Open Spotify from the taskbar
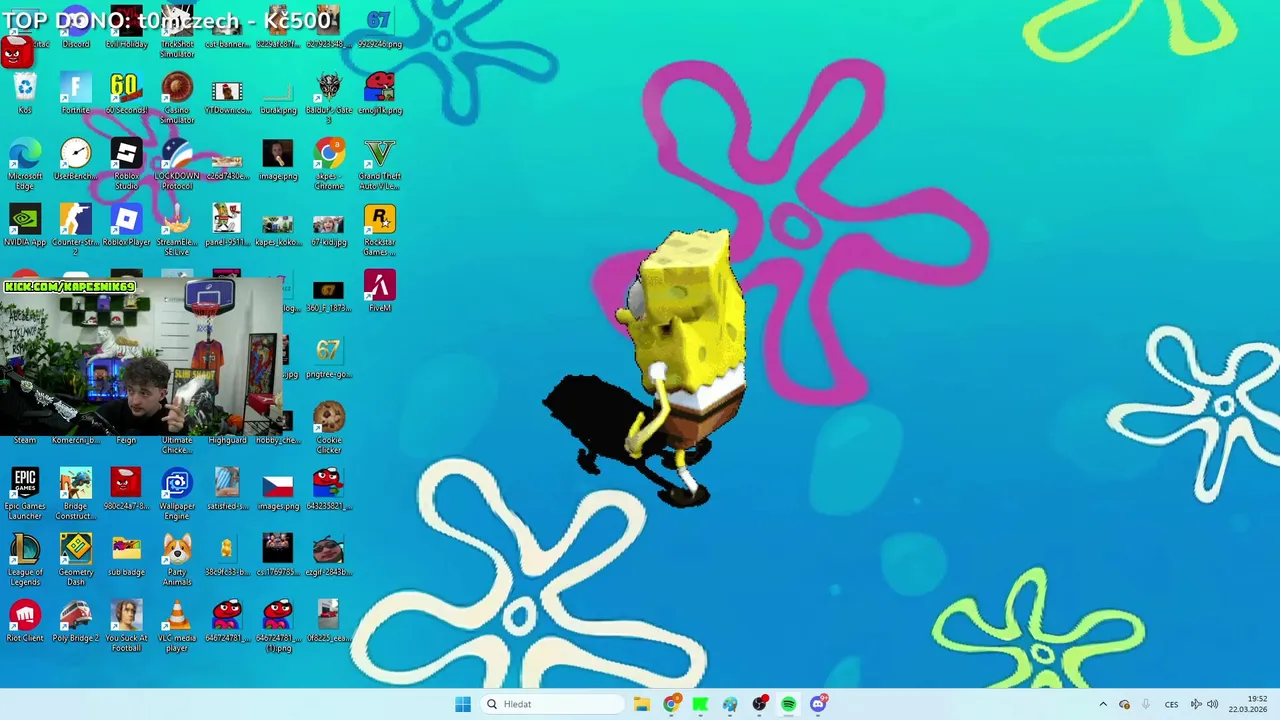Image resolution: width=1280 pixels, height=720 pixels. [788, 704]
